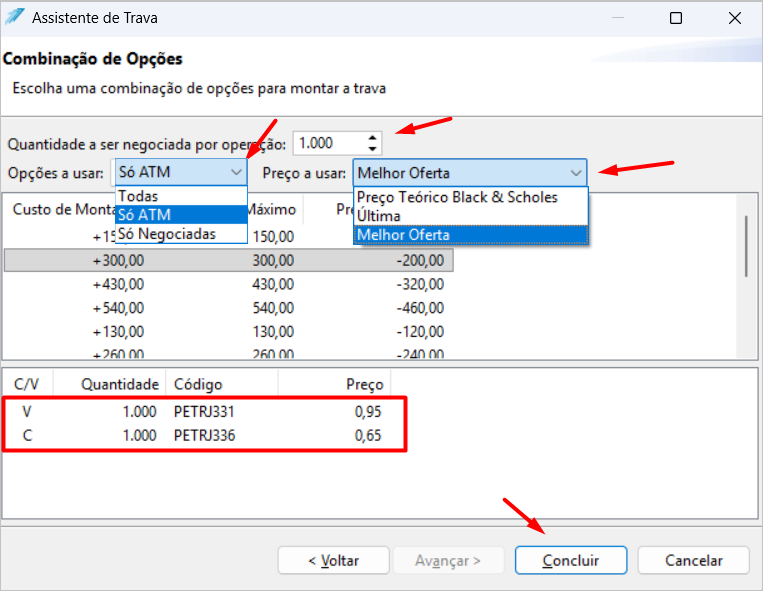Click the price 0,95 cell
Viewport: 763px width, 591px height.
point(368,412)
